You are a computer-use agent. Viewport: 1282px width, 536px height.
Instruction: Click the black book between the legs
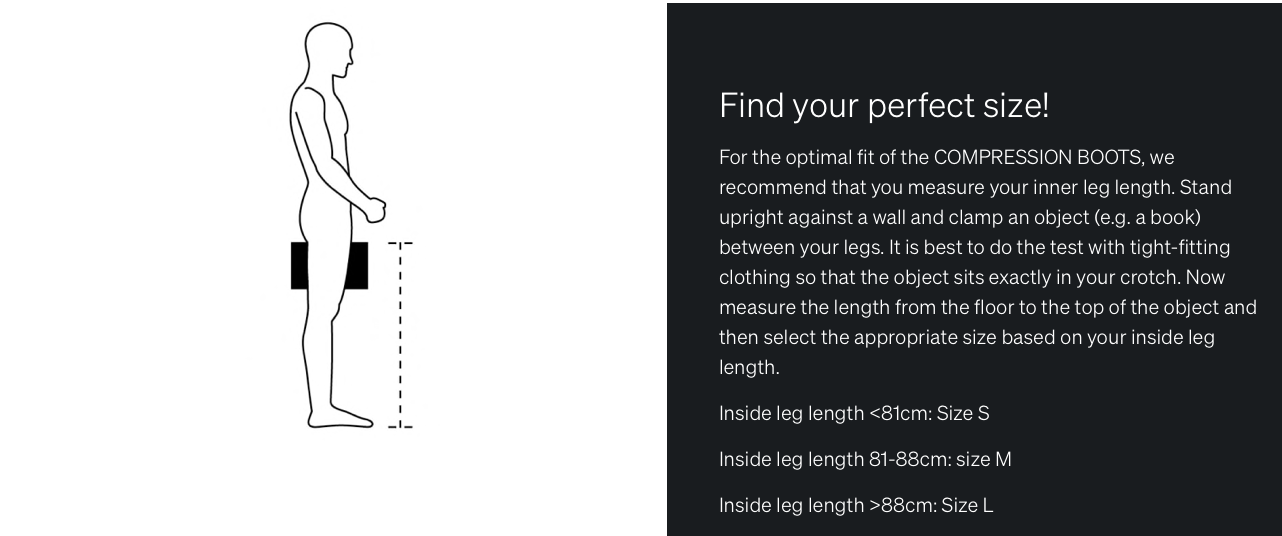(302, 265)
